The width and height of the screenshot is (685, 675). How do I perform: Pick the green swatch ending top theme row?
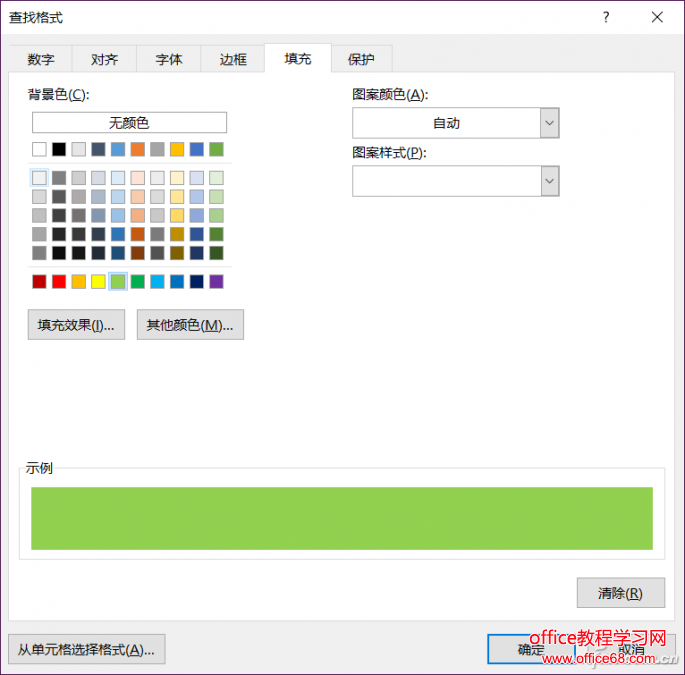216,149
